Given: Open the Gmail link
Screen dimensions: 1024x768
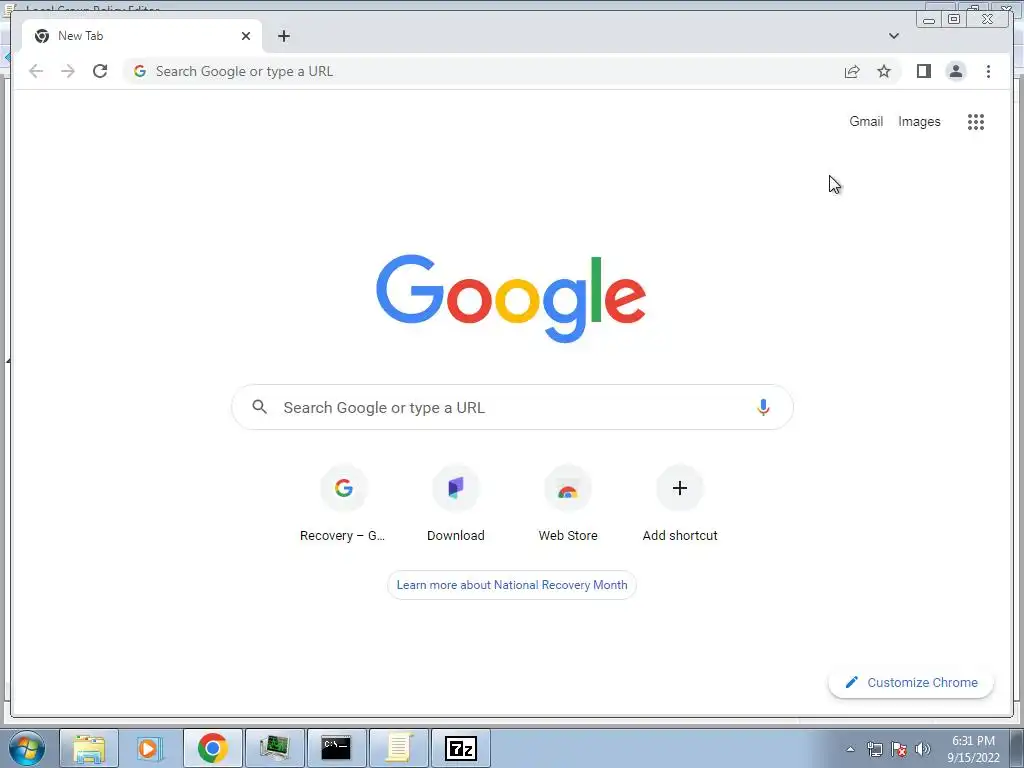Looking at the screenshot, I should (866, 121).
